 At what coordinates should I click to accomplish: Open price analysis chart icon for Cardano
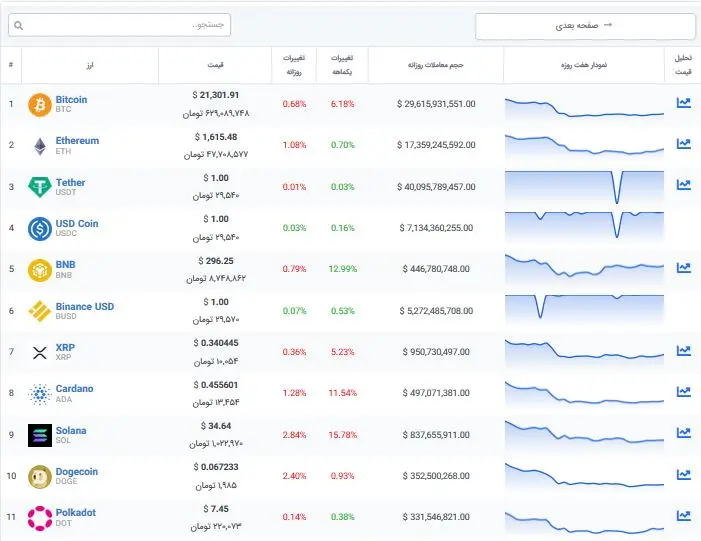(684, 392)
